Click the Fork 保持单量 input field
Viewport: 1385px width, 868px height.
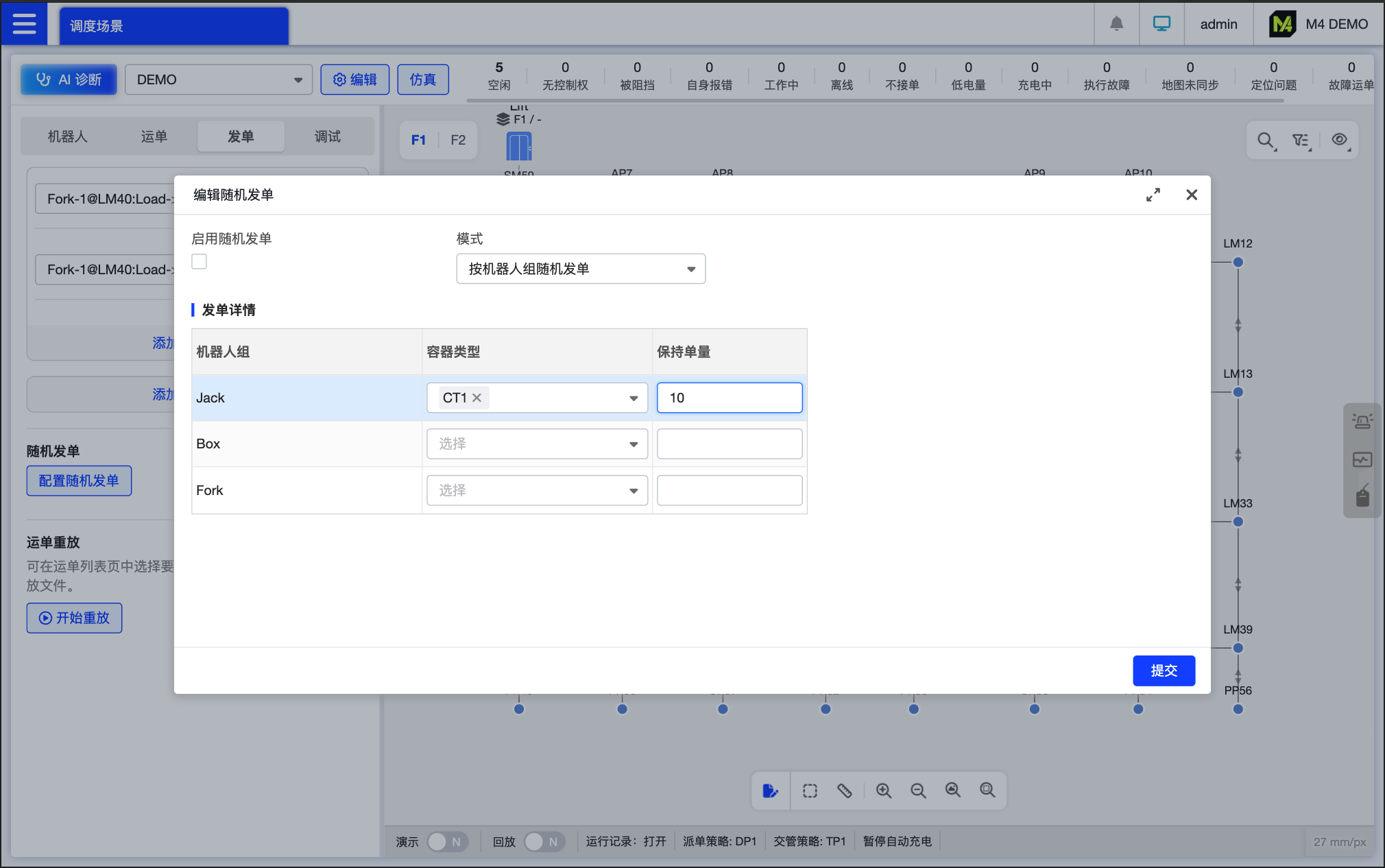pyautogui.click(x=730, y=490)
